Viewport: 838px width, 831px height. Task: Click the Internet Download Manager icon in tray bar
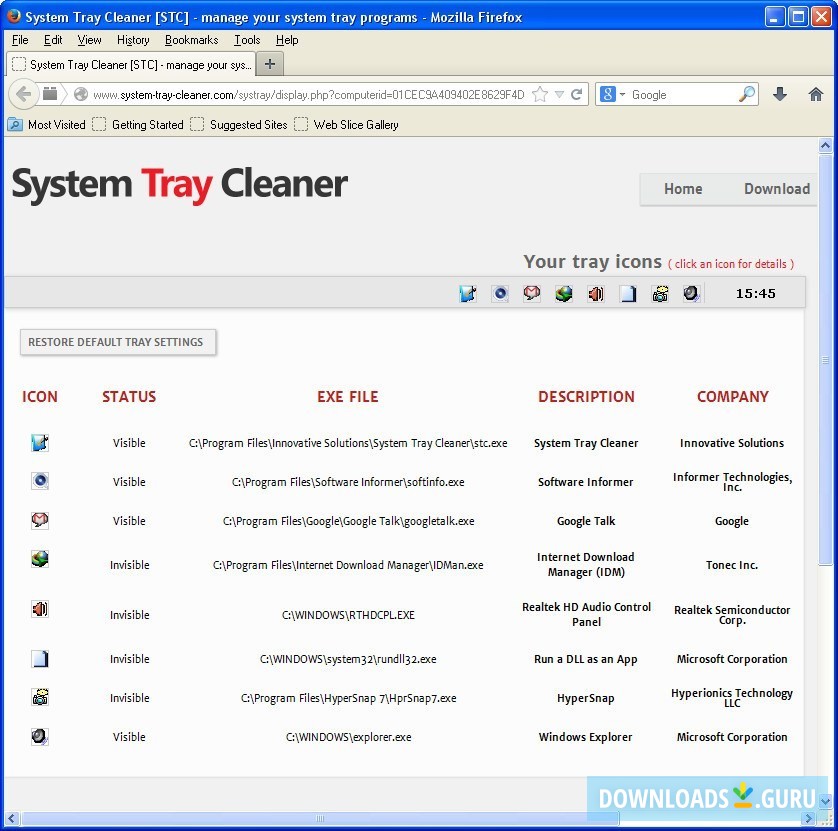click(564, 293)
